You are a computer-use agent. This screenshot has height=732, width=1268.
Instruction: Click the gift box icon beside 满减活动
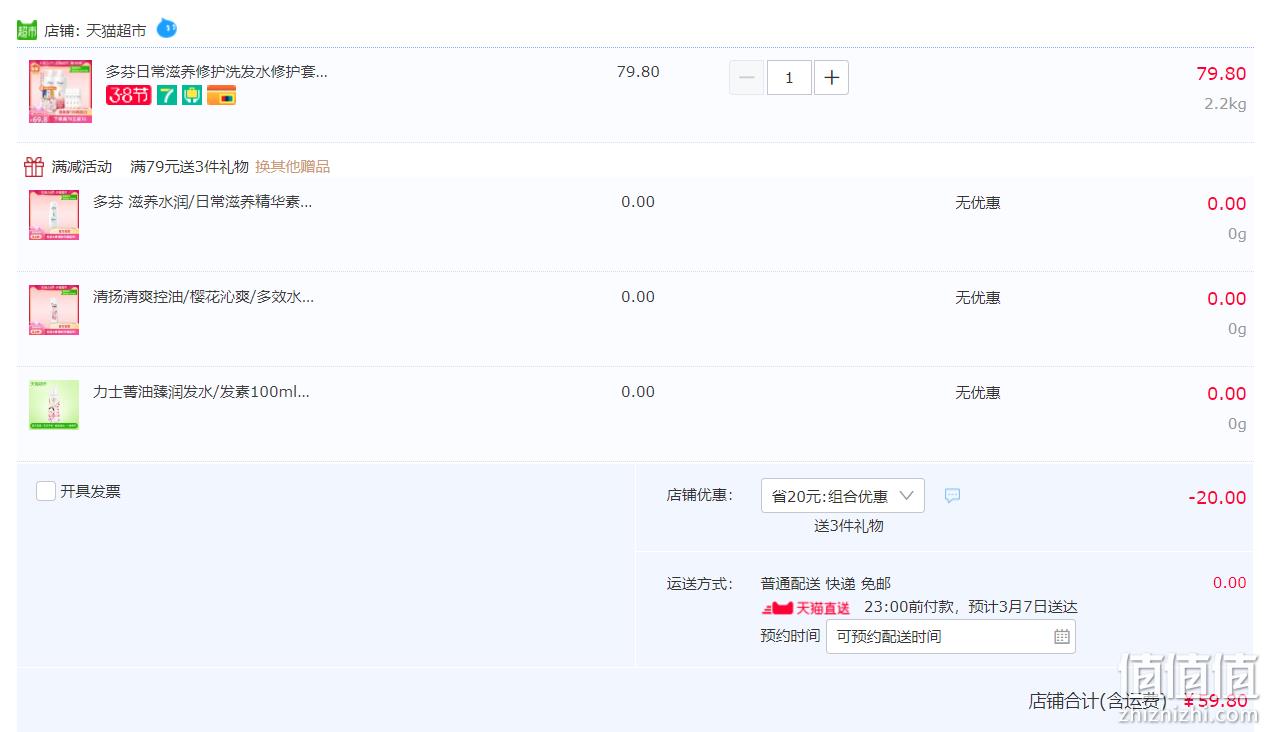point(34,166)
